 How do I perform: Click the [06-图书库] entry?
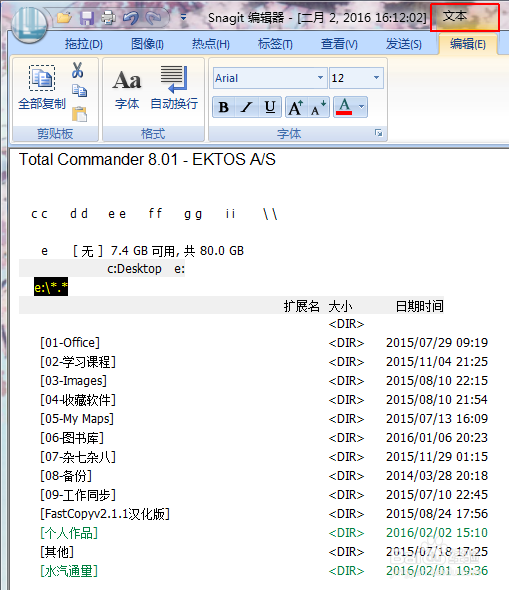click(x=72, y=438)
